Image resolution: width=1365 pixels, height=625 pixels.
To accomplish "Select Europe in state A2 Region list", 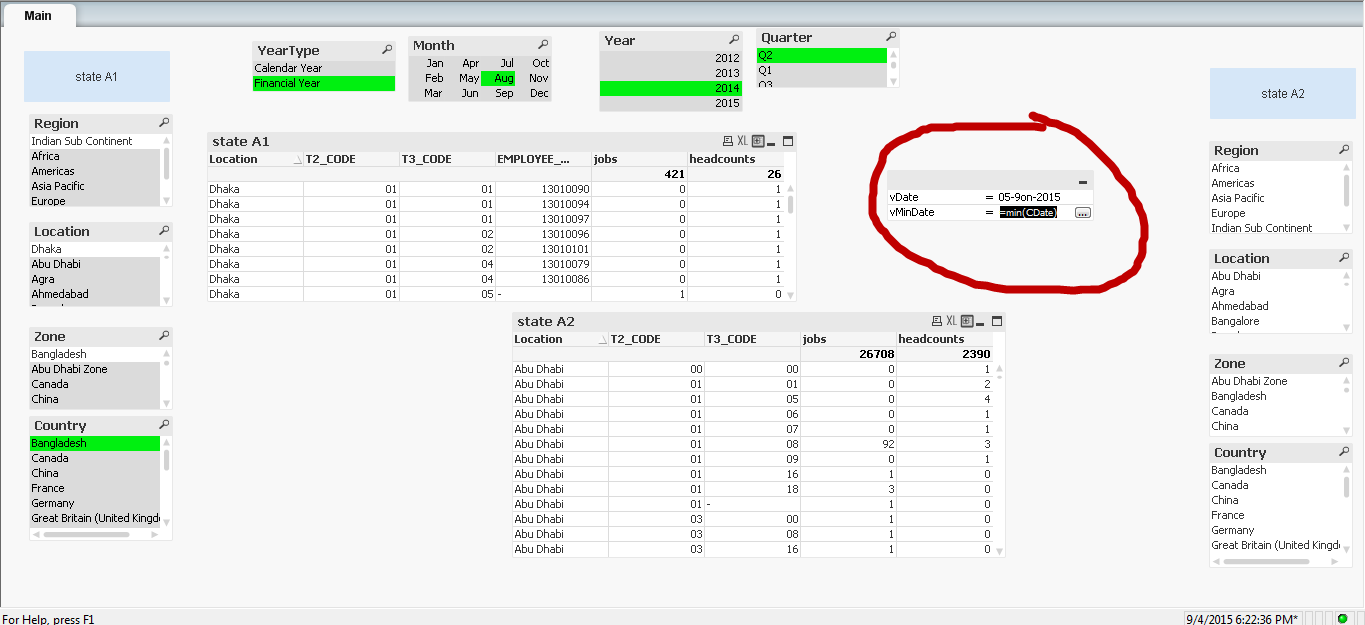I will [1275, 213].
